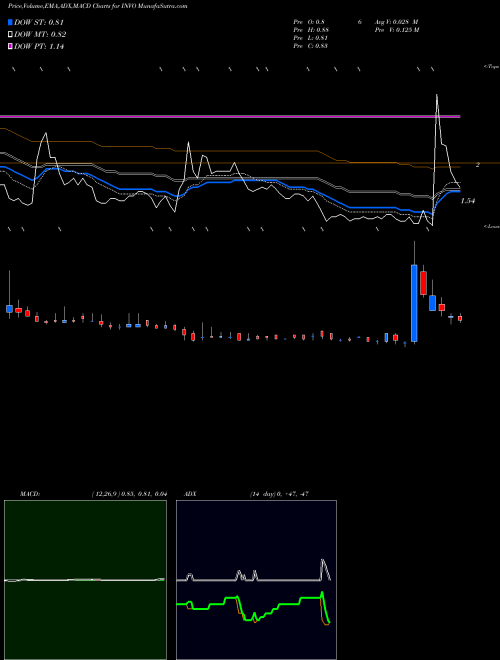
Task: Click the 'MACD:' panel heading
Action: pos(30,494)
